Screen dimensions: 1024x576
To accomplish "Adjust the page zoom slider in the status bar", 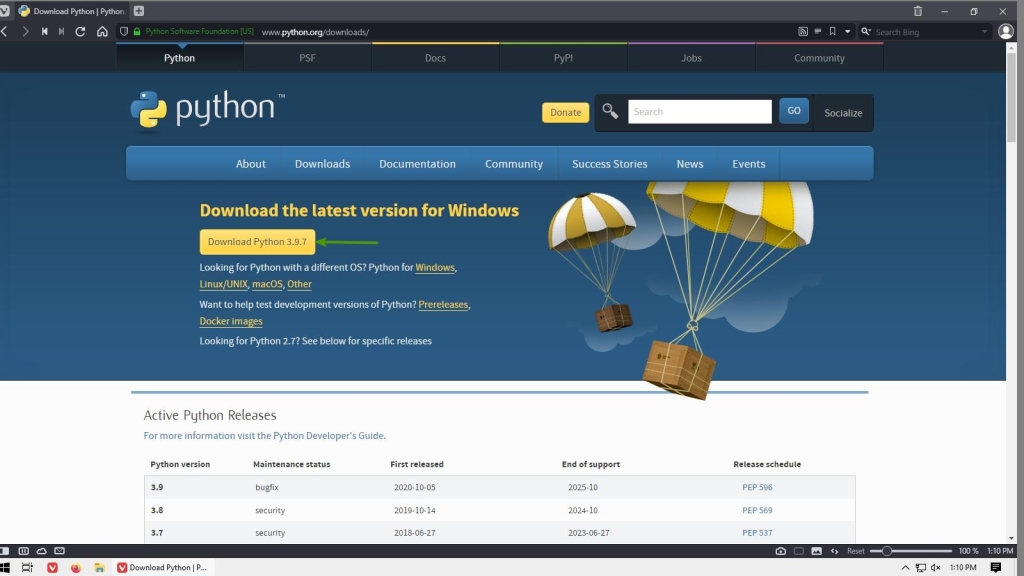I will tap(887, 550).
